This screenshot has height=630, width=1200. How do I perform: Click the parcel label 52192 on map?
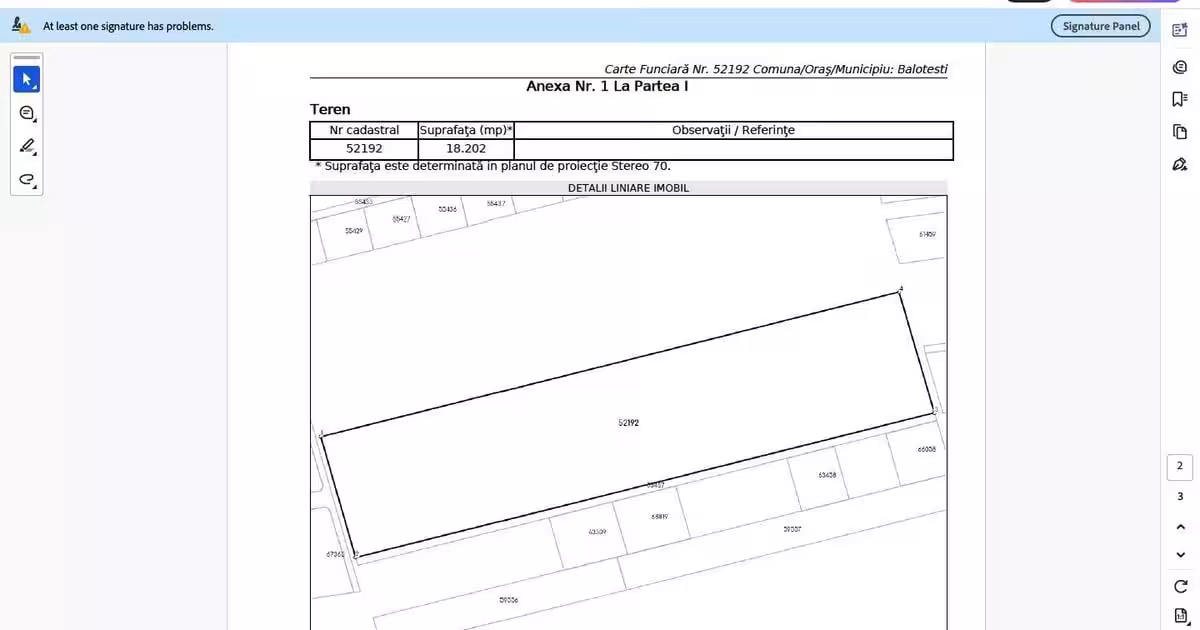pos(628,423)
